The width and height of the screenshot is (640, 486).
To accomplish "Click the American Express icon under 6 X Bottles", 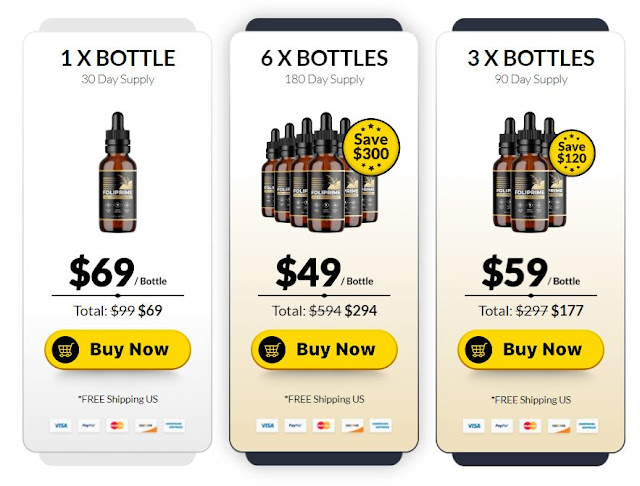I will (x=380, y=426).
